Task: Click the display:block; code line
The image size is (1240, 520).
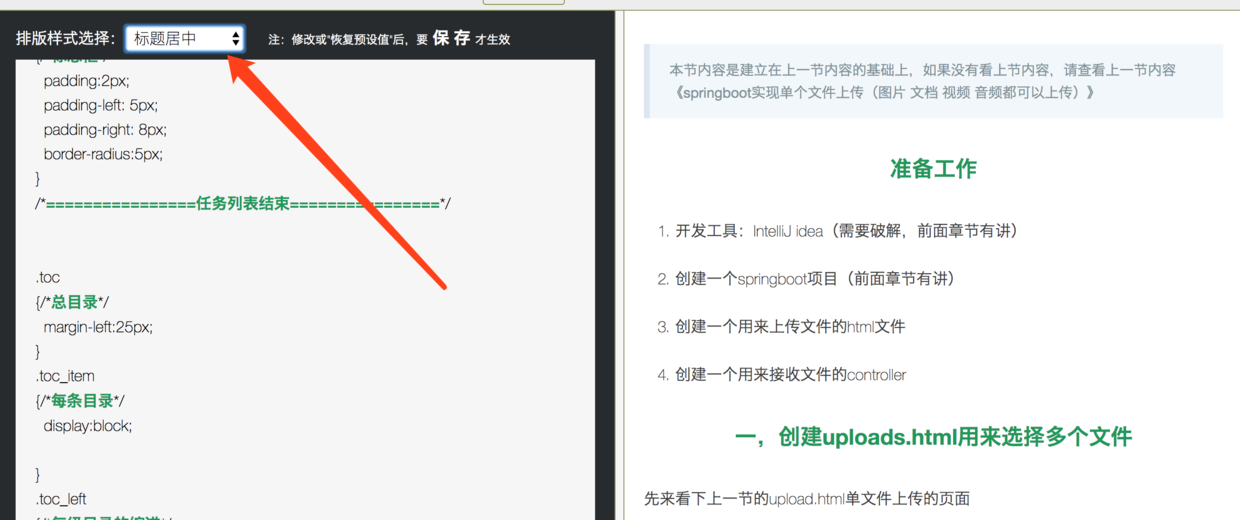Action: [x=88, y=425]
